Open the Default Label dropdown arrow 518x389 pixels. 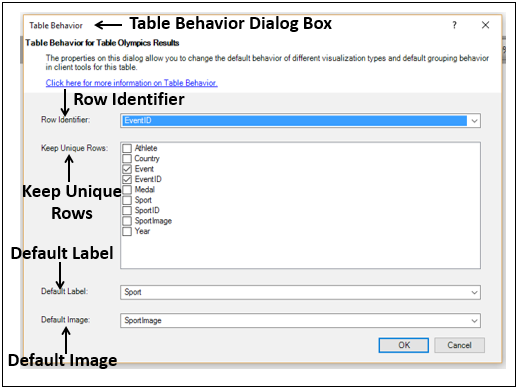[x=474, y=292]
